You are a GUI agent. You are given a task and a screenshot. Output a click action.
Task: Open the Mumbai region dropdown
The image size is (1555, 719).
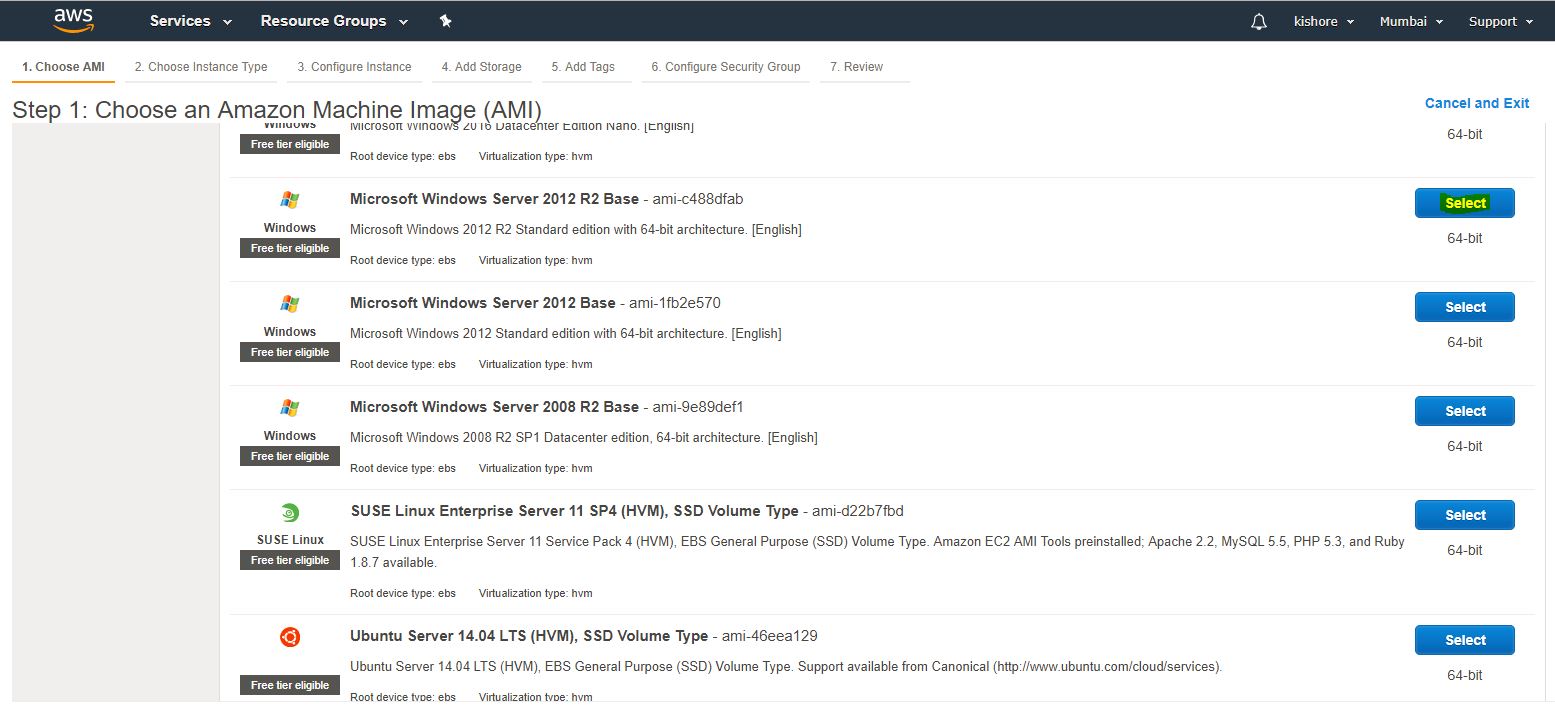[x=1411, y=21]
